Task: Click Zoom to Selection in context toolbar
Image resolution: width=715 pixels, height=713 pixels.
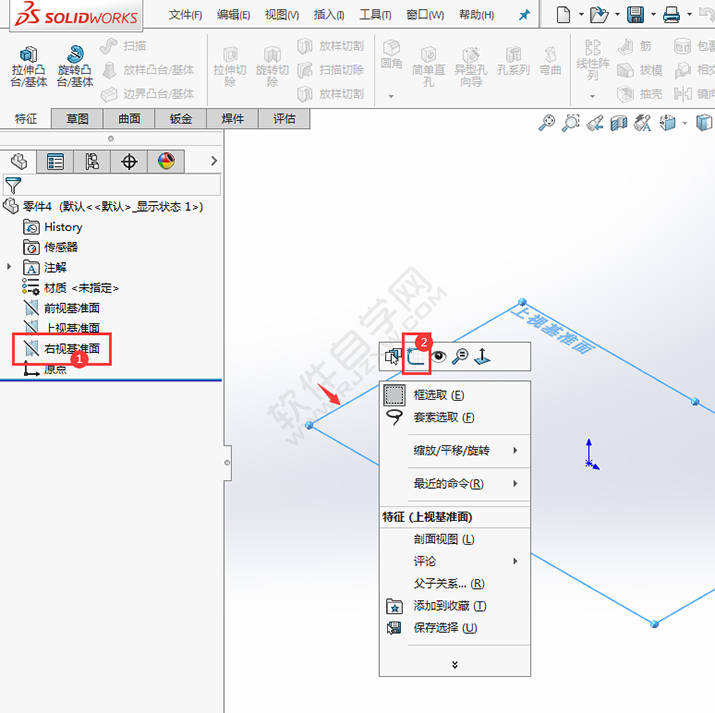Action: coord(460,356)
